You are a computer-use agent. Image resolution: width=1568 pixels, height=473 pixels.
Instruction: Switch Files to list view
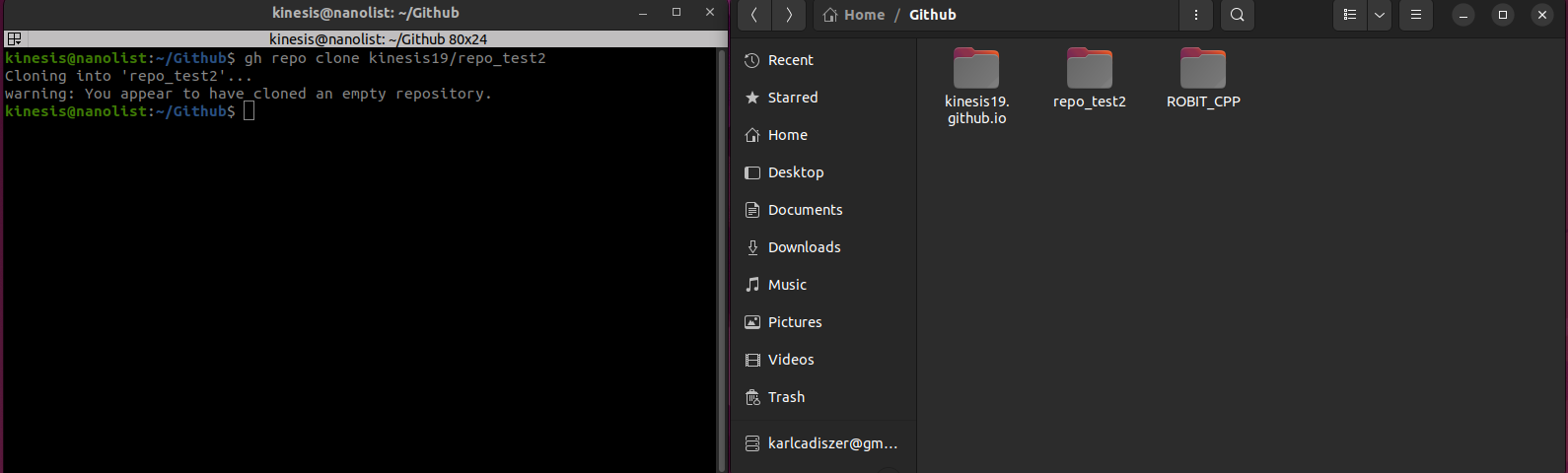coord(1350,15)
